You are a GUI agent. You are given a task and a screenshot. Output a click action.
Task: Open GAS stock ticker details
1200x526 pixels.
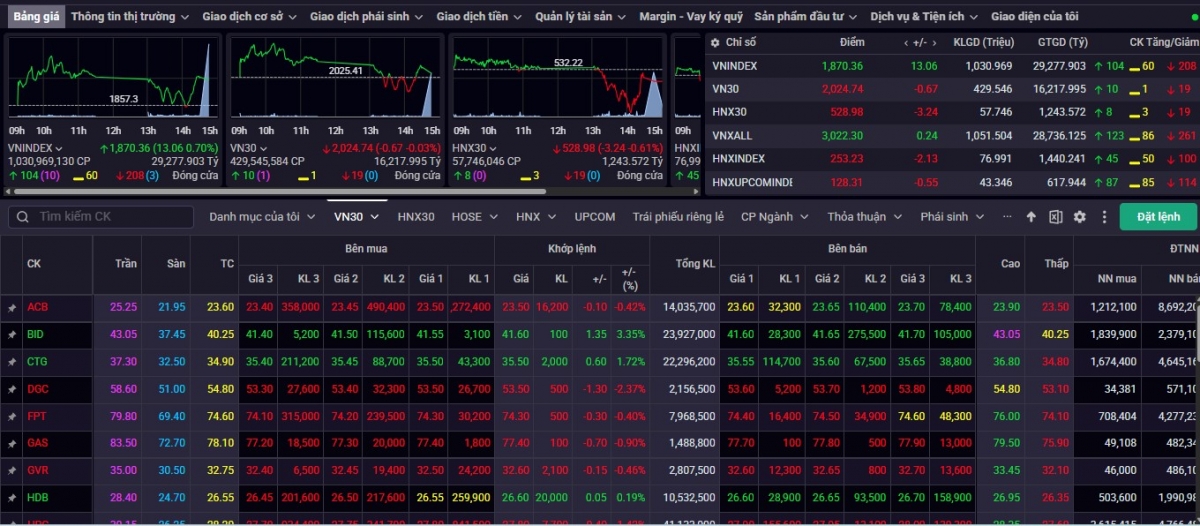(37, 442)
